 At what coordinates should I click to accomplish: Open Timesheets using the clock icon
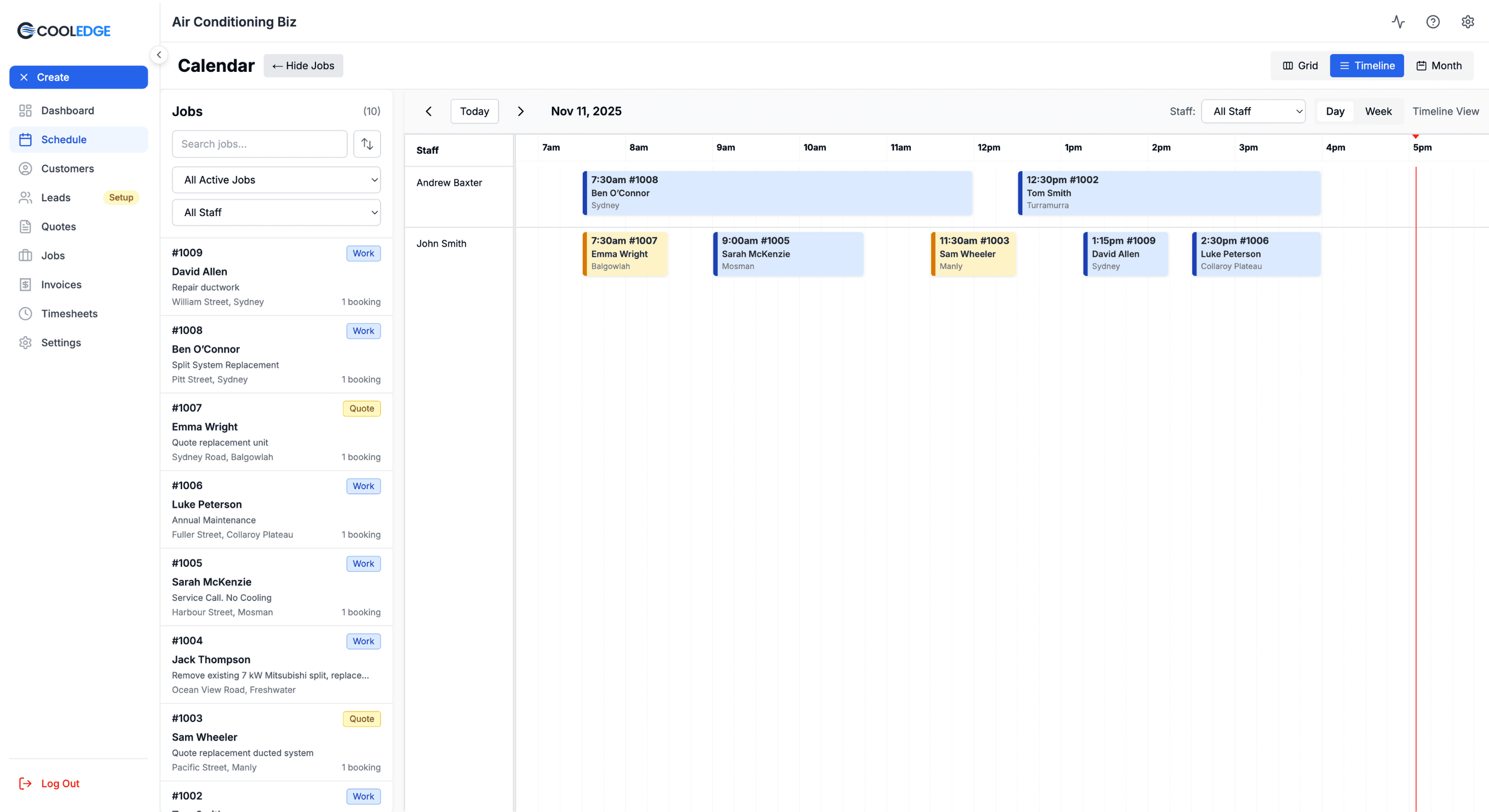click(x=26, y=313)
